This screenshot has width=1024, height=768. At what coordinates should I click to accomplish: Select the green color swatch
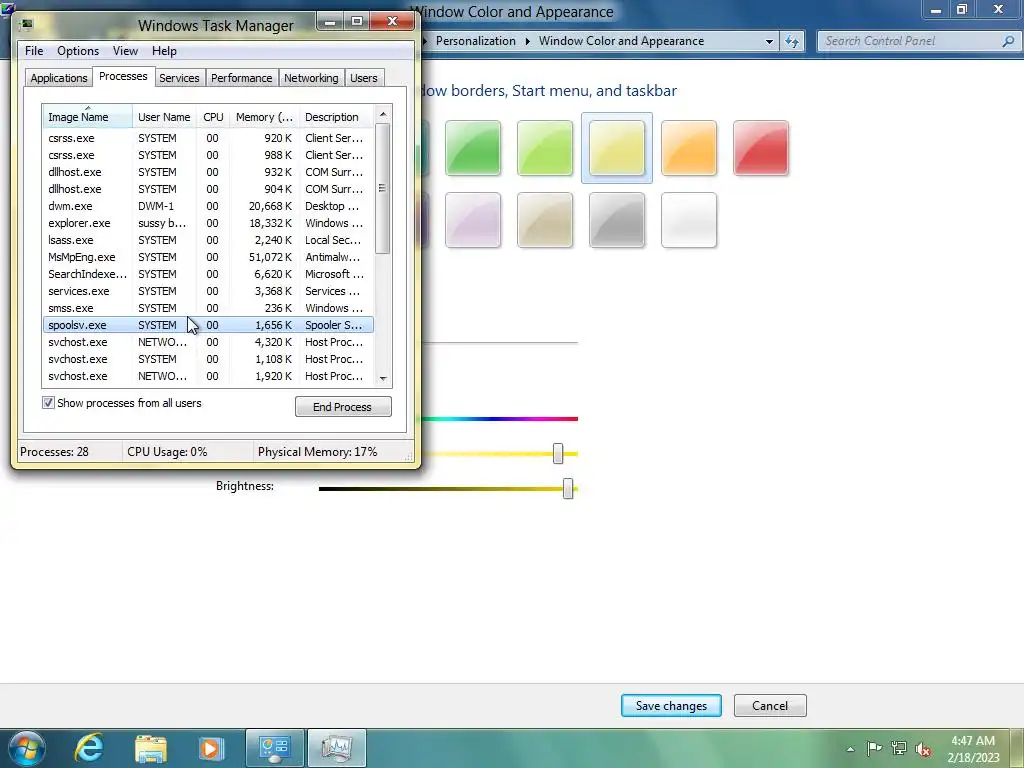[473, 148]
